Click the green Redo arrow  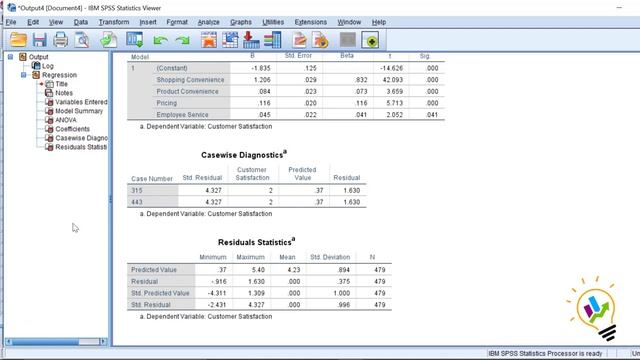(182, 40)
